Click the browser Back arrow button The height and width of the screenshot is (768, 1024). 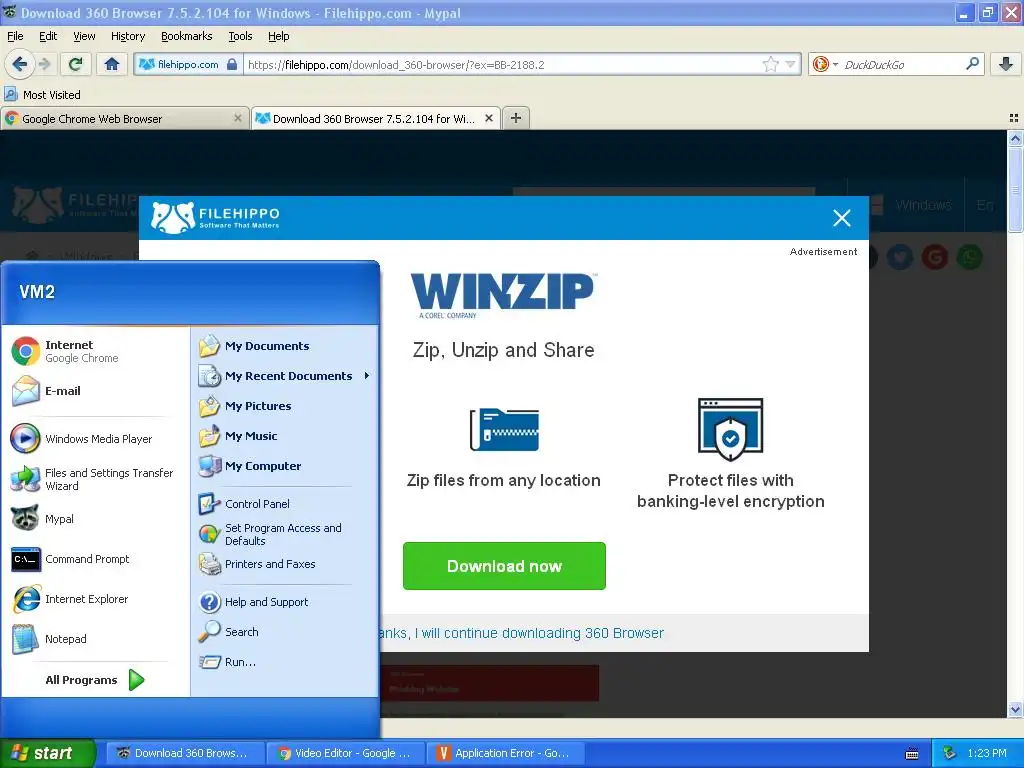(19, 64)
